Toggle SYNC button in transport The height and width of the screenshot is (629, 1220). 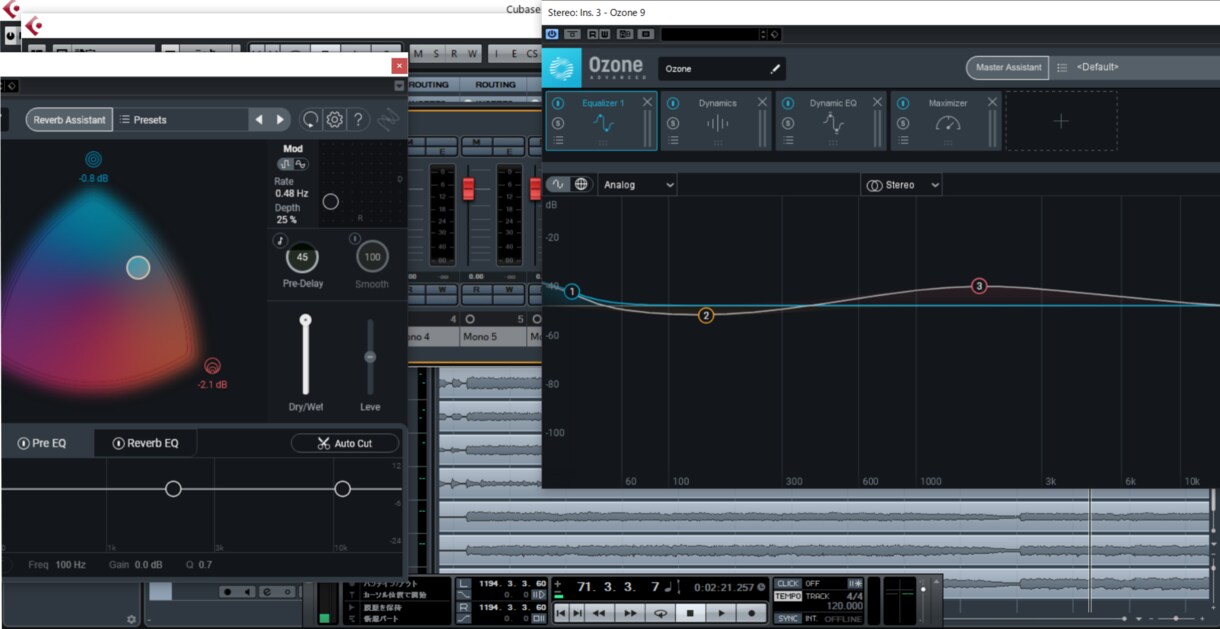(x=788, y=618)
